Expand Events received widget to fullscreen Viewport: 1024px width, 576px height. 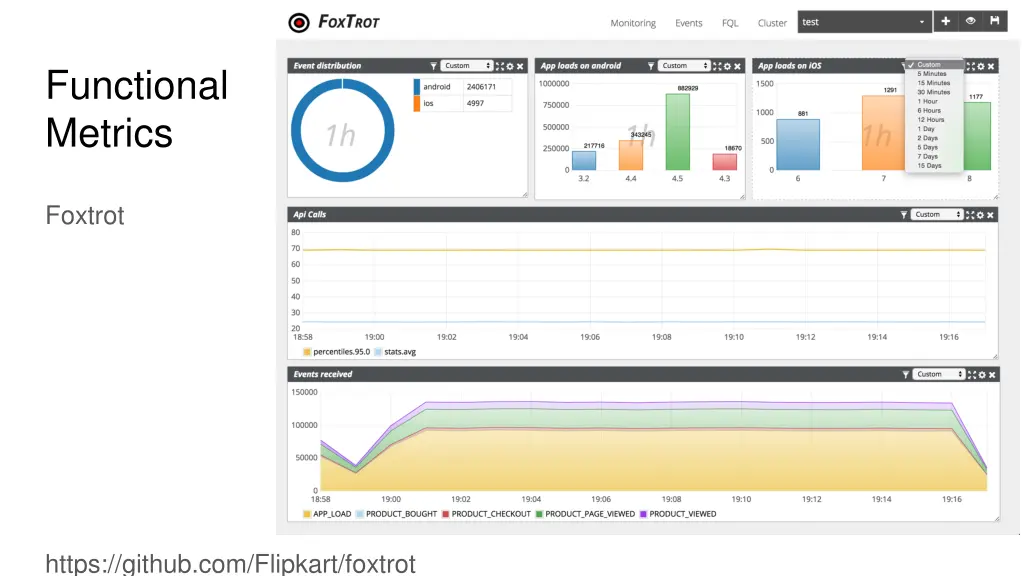point(972,375)
